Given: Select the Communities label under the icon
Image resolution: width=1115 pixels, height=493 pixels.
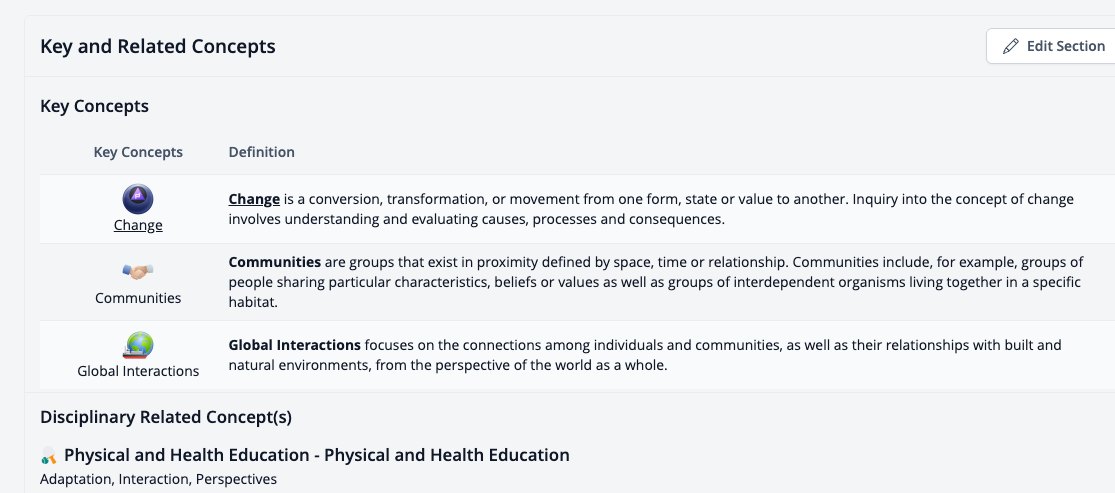Looking at the screenshot, I should pyautogui.click(x=138, y=298).
